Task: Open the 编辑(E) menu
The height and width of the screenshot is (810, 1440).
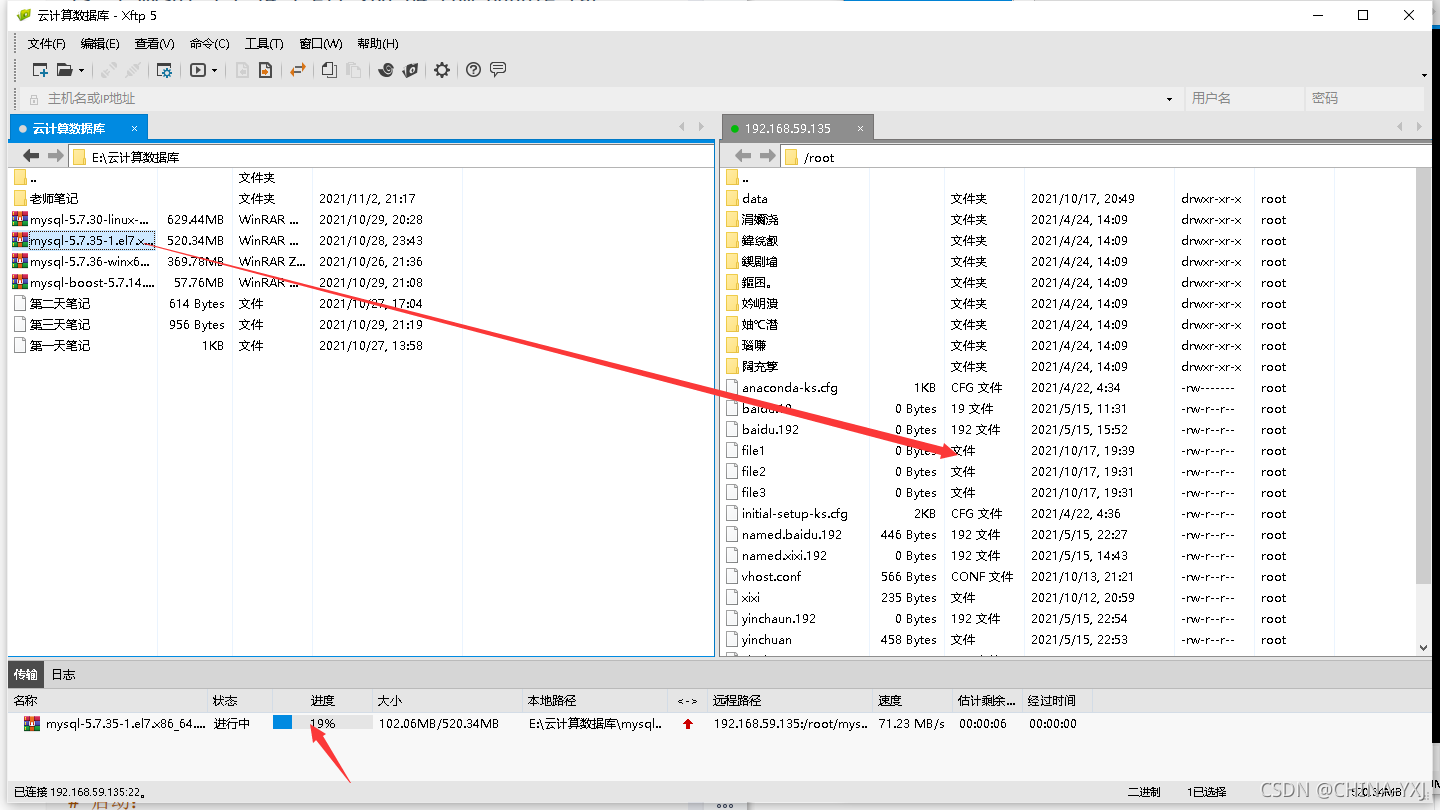Action: 100,44
